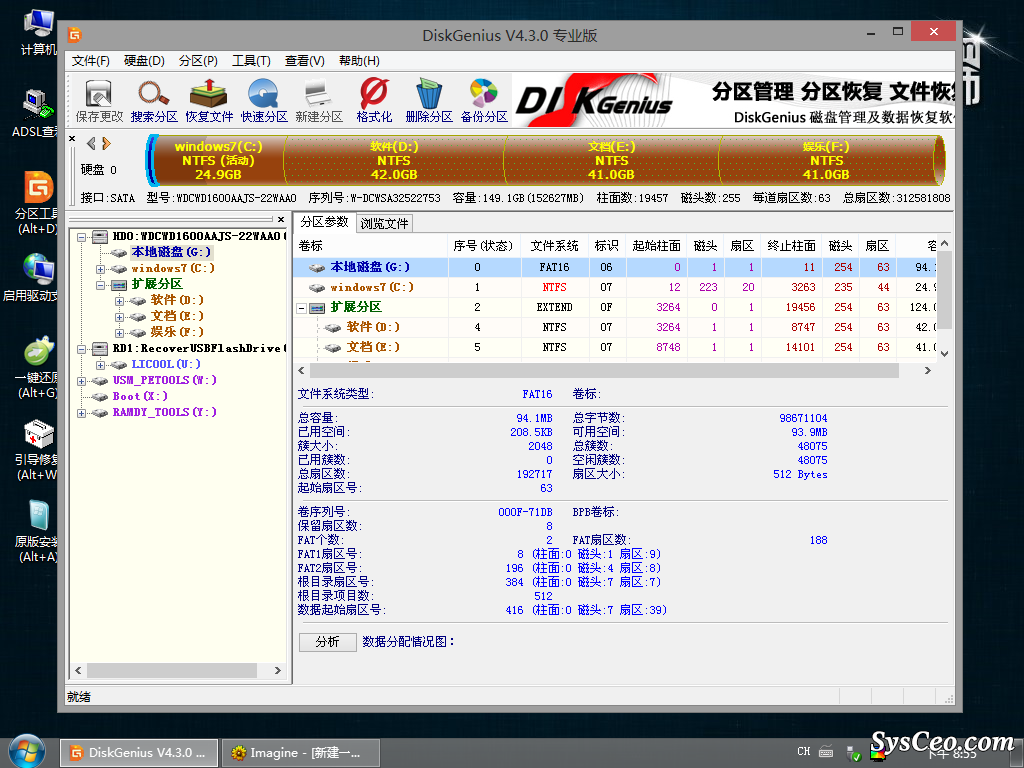1024x768 pixels.
Task: Open the 原版安装 (Alt+A) desktop icon
Action: tap(37, 531)
